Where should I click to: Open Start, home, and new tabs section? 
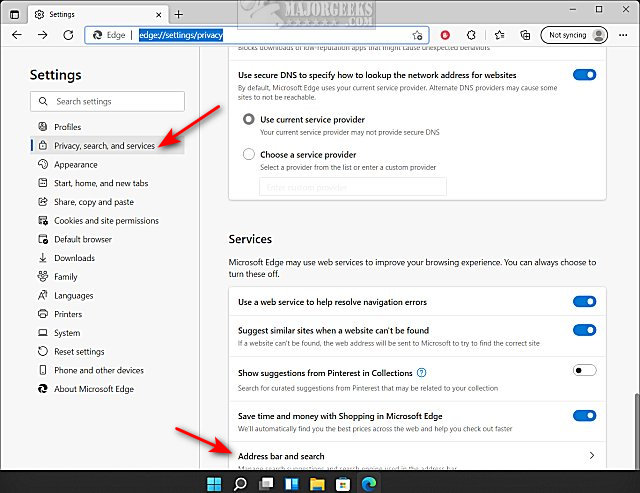point(107,183)
